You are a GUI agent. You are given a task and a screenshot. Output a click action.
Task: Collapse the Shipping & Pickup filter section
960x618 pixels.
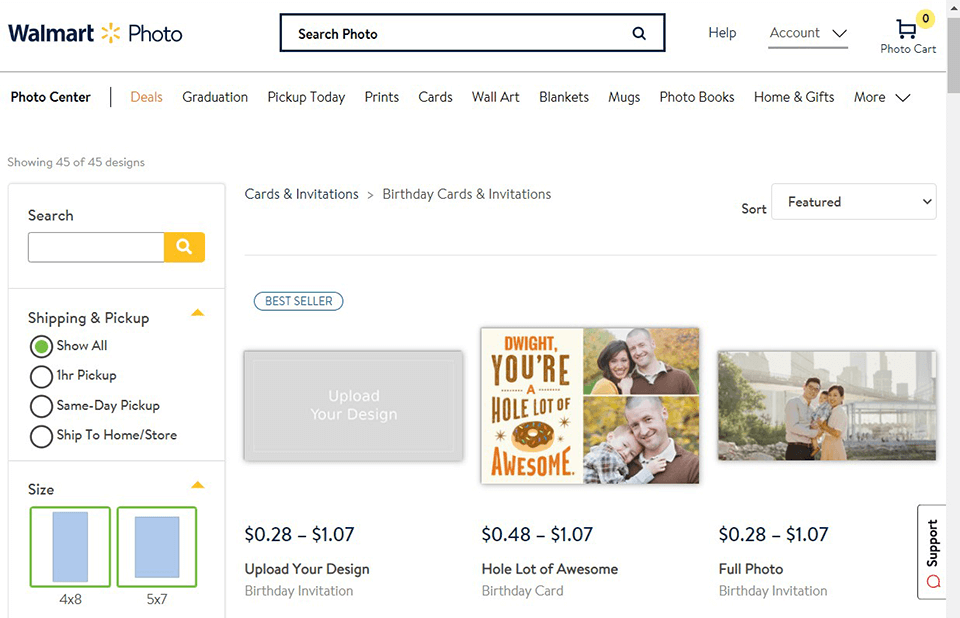click(x=197, y=314)
